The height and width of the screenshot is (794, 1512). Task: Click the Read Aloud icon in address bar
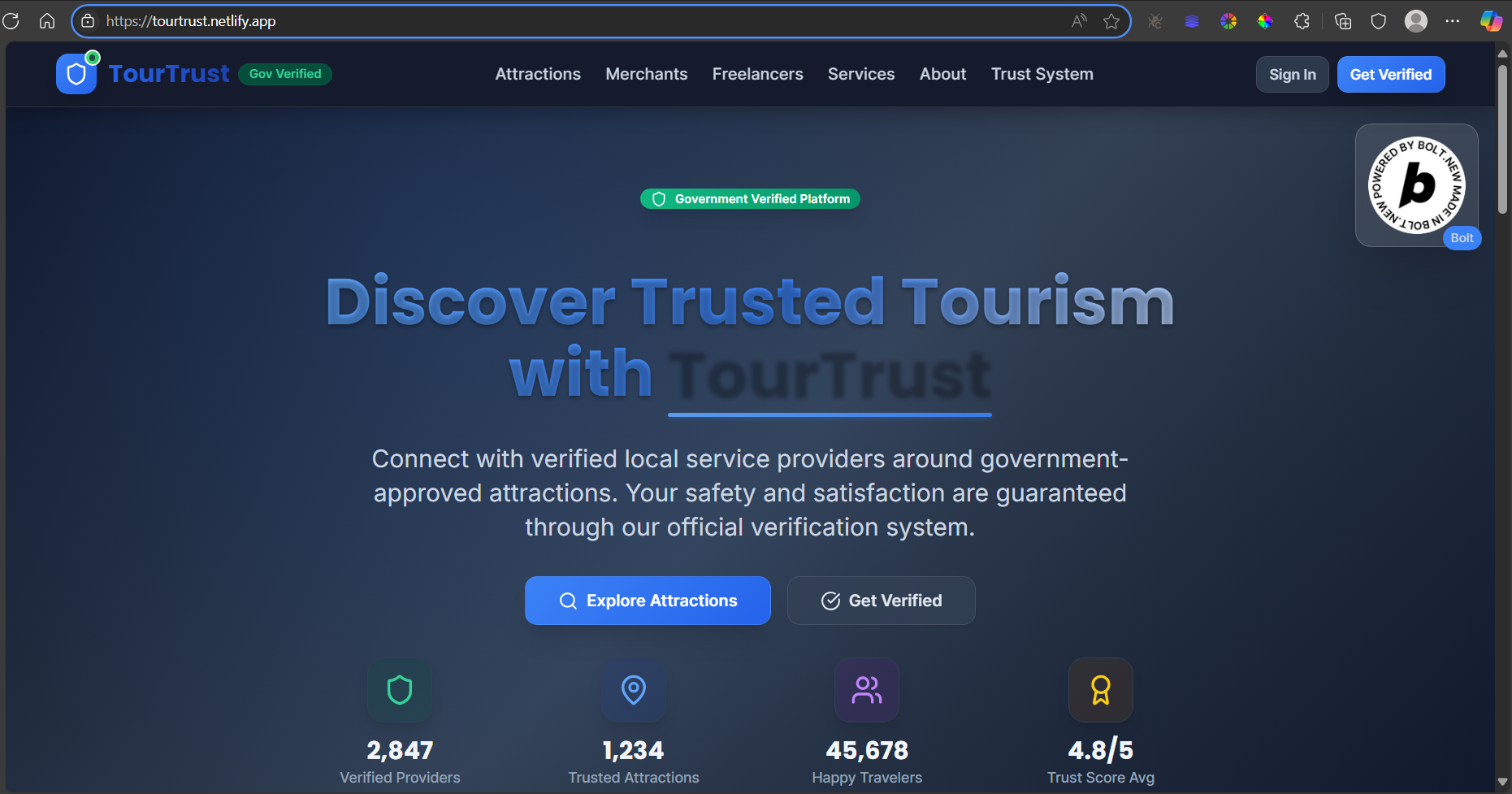point(1079,21)
